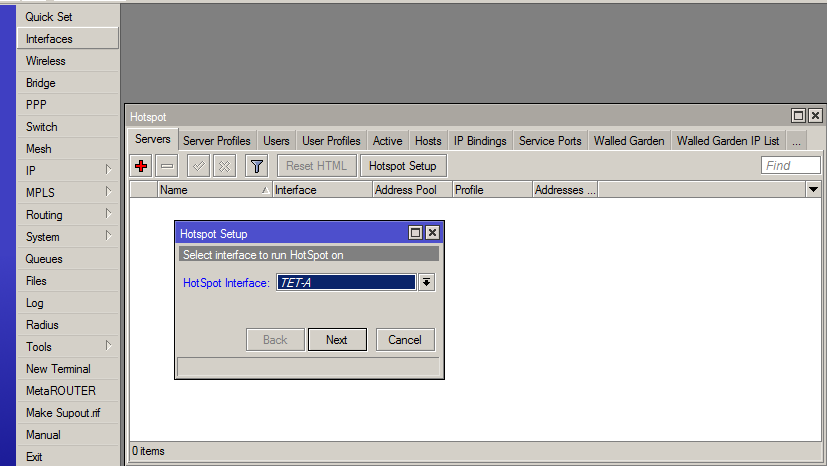Select the Walled Garden tab
Viewport: 827px width, 466px height.
pyautogui.click(x=629, y=141)
